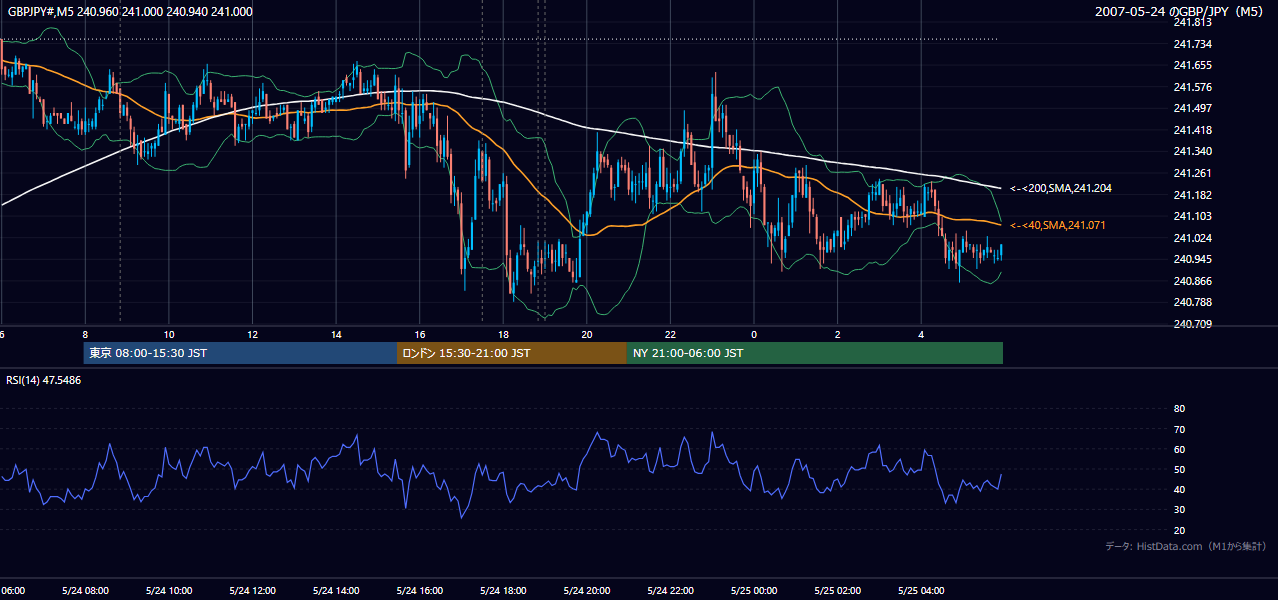The height and width of the screenshot is (600, 1278).
Task: Click the 241.734 price axis label
Action: [x=1192, y=44]
